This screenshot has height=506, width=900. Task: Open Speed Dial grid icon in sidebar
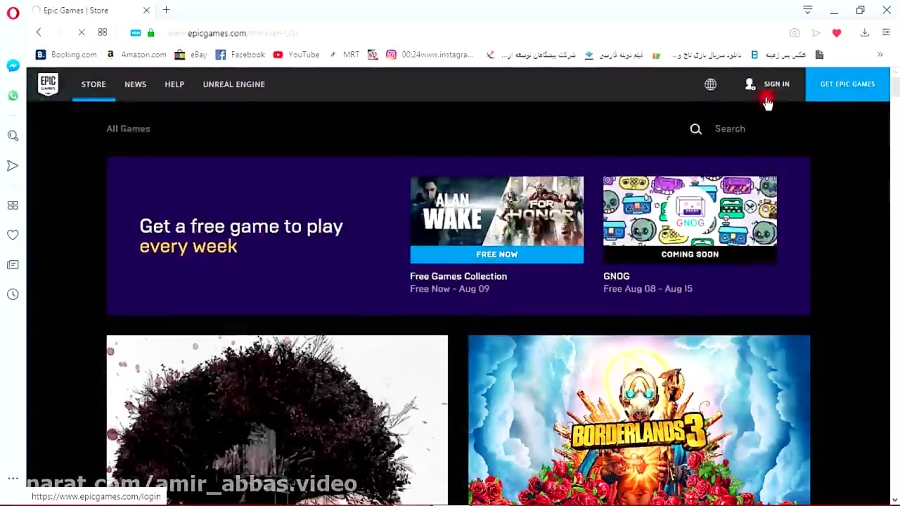pyautogui.click(x=13, y=205)
